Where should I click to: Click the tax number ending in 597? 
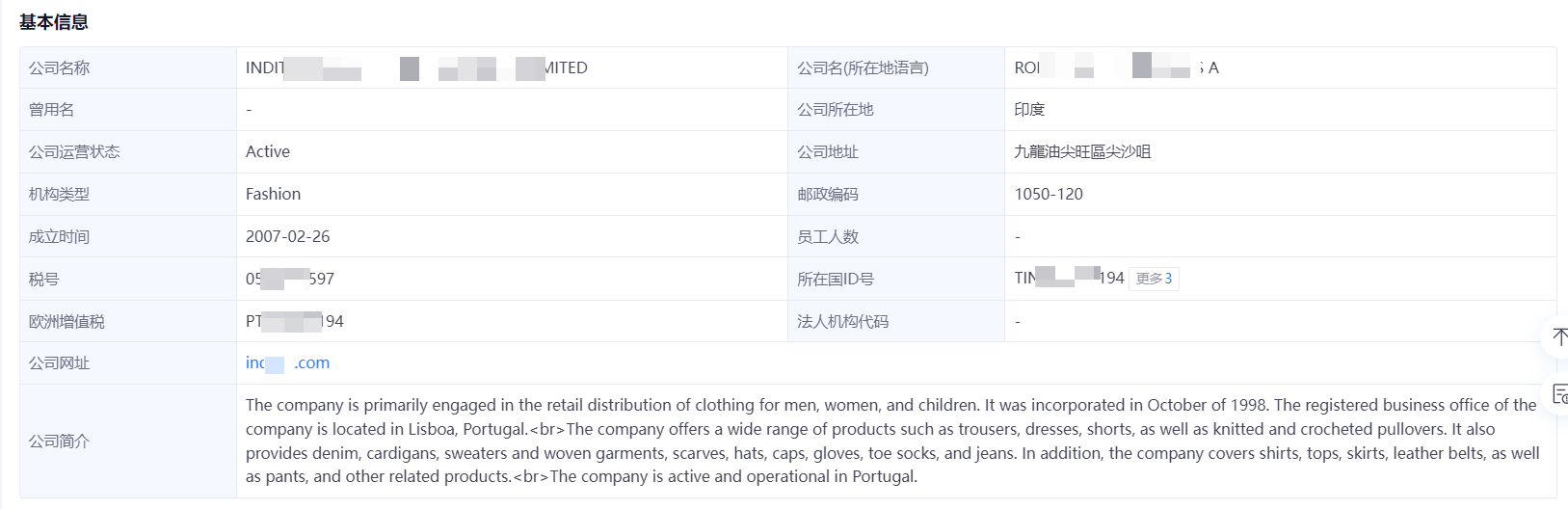pos(290,279)
